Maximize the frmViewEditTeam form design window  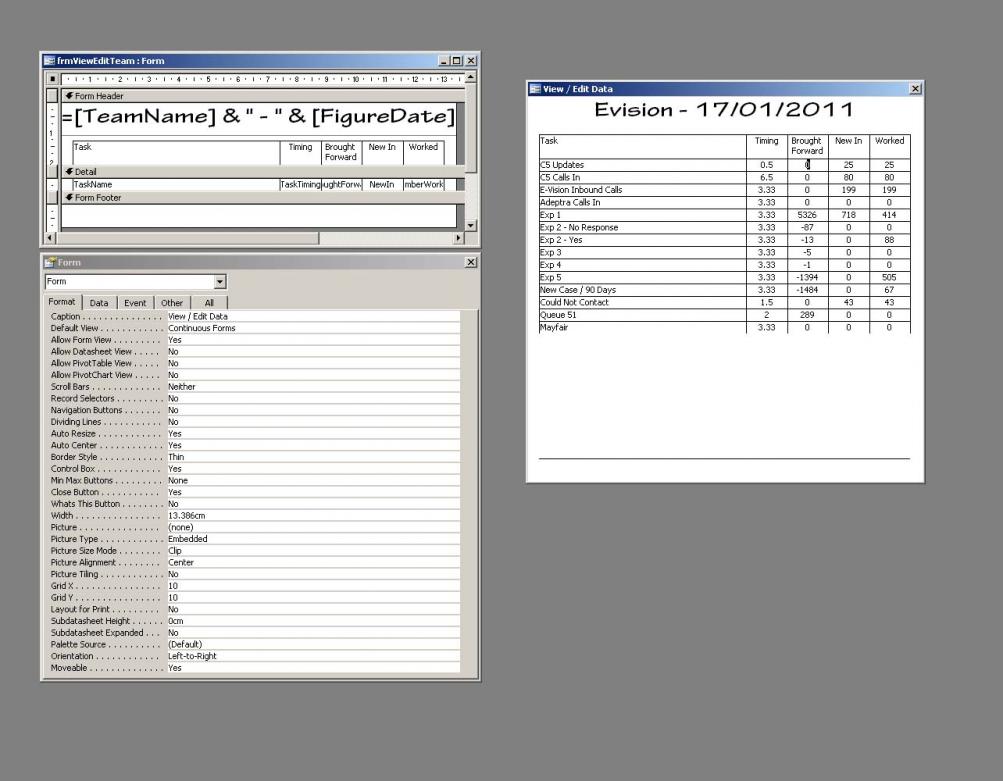pyautogui.click(x=457, y=61)
